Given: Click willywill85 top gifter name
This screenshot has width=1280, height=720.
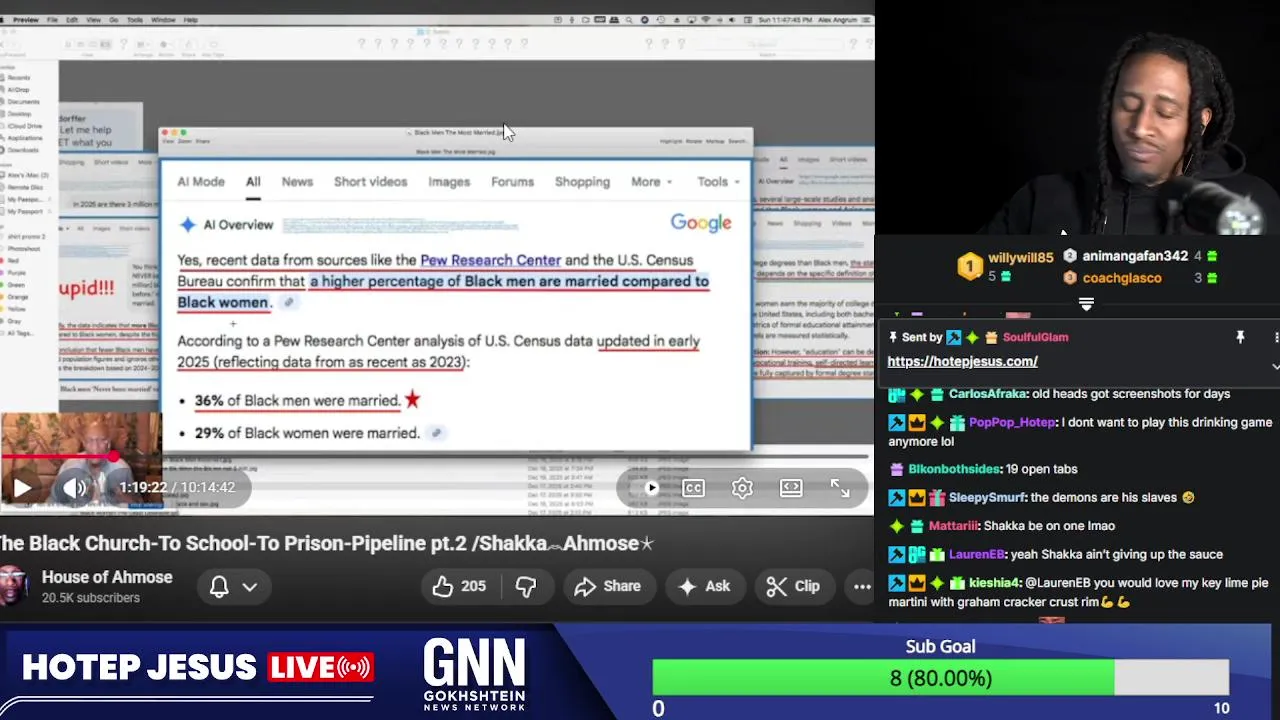Looking at the screenshot, I should pyautogui.click(x=1020, y=258).
